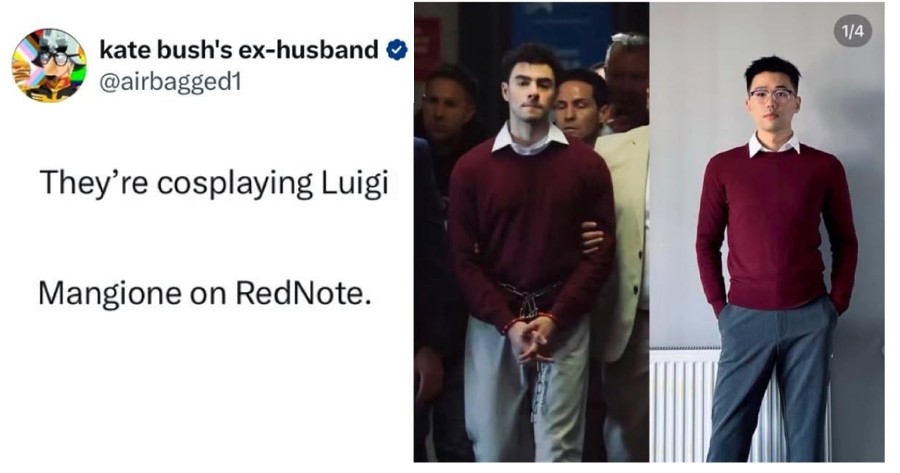900x473 pixels.
Task: Click the blue banner behind the crowd
Action: (x=562, y=30)
